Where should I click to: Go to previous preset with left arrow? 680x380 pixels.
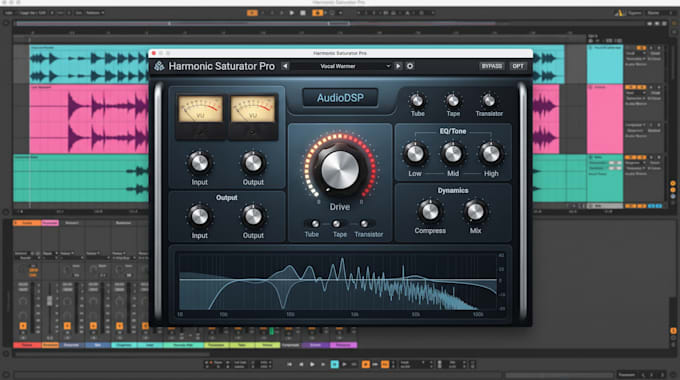(x=285, y=66)
